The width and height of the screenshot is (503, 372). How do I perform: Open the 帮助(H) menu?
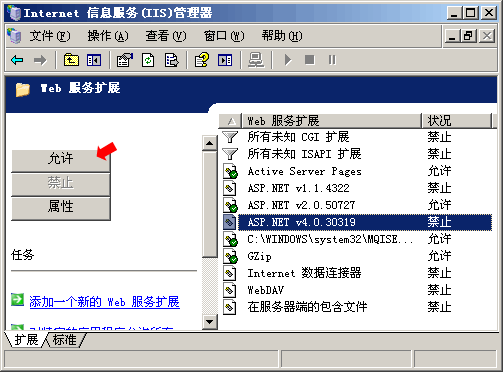click(x=282, y=36)
